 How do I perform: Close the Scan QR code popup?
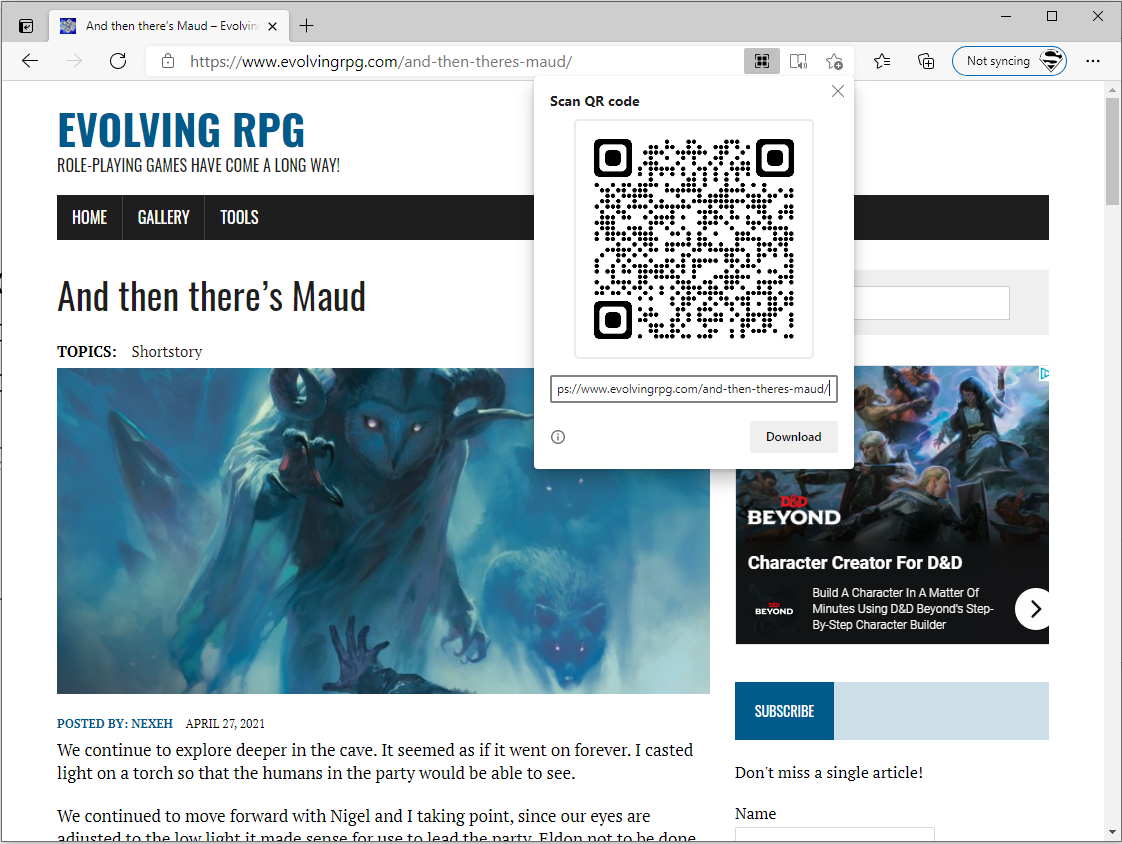[x=838, y=91]
